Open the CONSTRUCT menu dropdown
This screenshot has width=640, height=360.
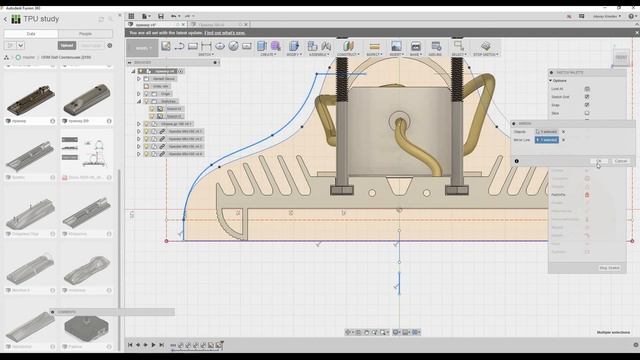tap(348, 54)
